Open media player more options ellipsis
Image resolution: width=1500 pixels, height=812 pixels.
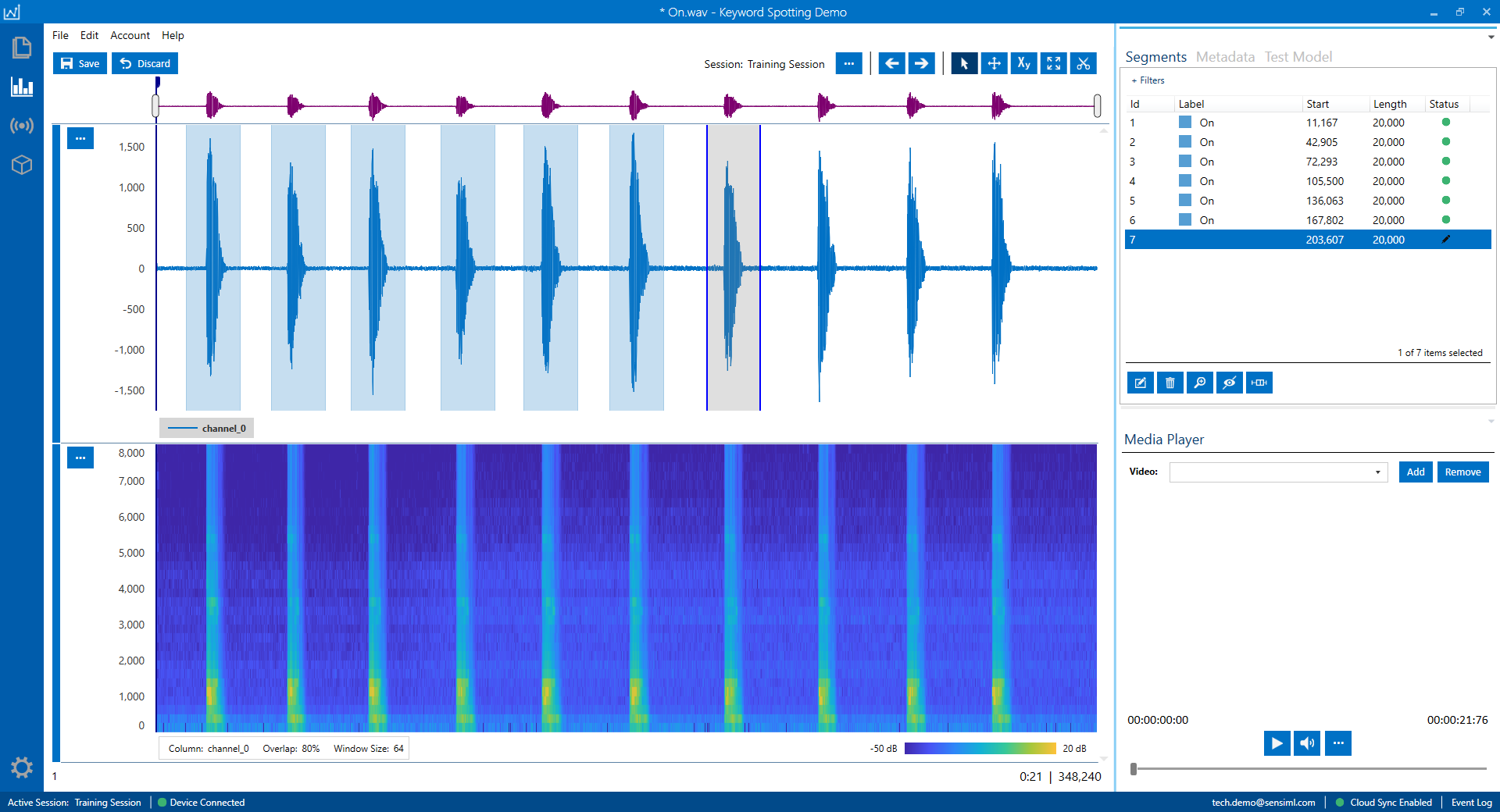pos(1338,743)
